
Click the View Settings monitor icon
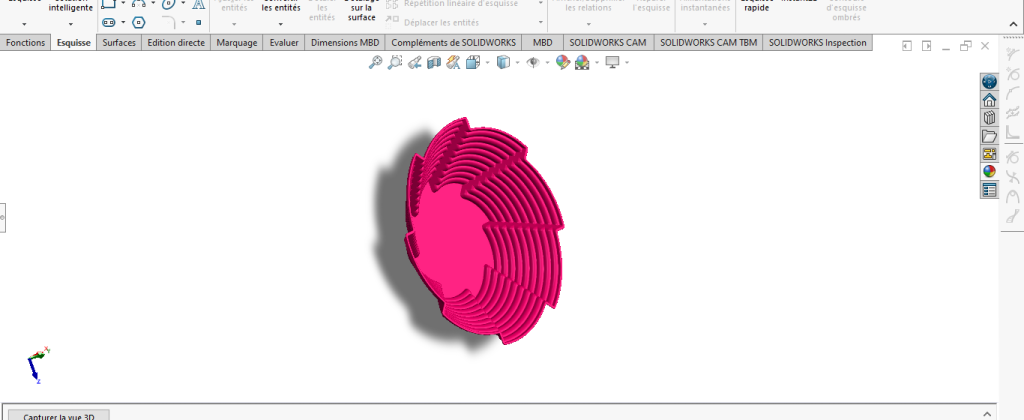612,63
